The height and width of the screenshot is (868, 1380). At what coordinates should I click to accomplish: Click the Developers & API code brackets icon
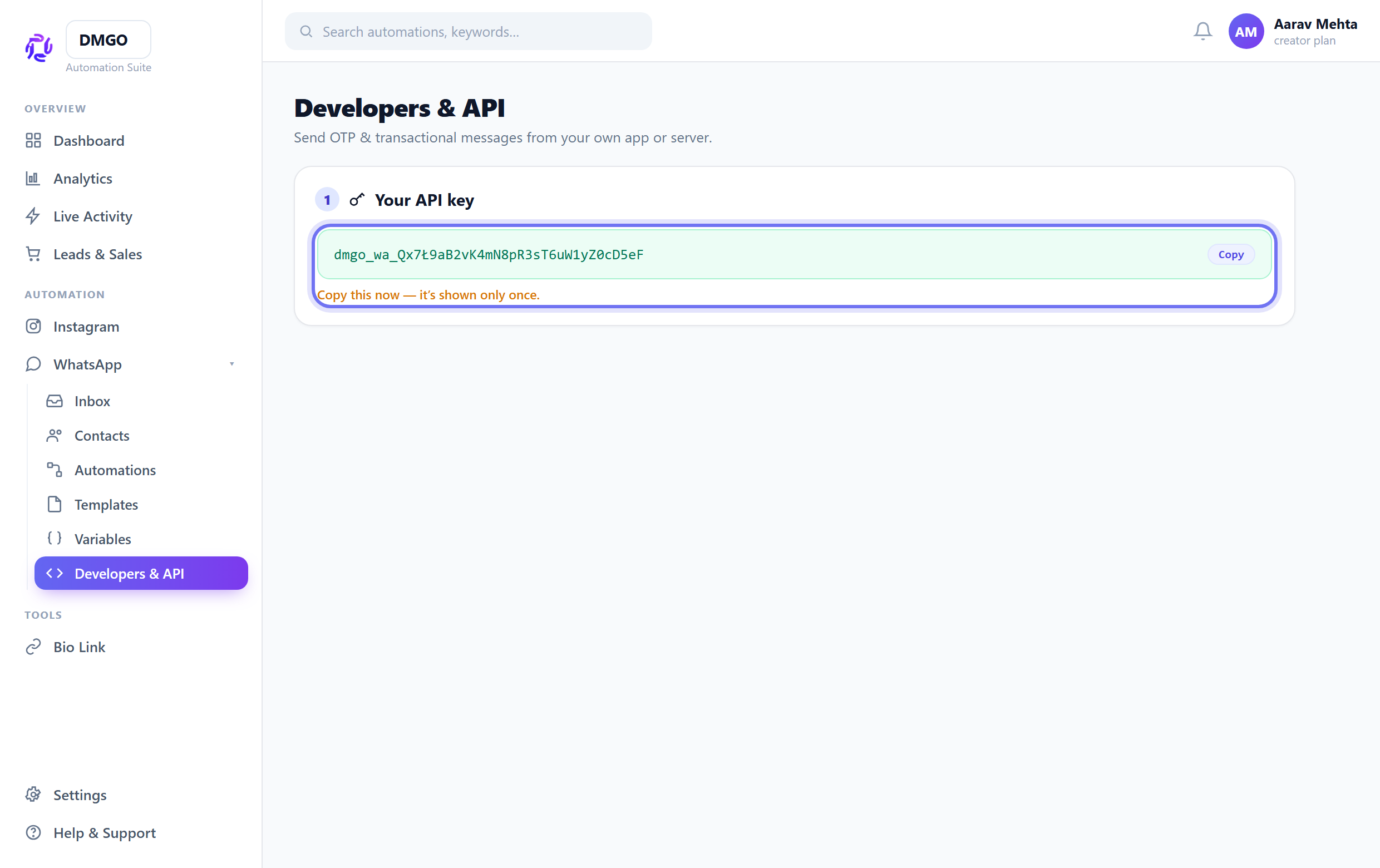55,573
